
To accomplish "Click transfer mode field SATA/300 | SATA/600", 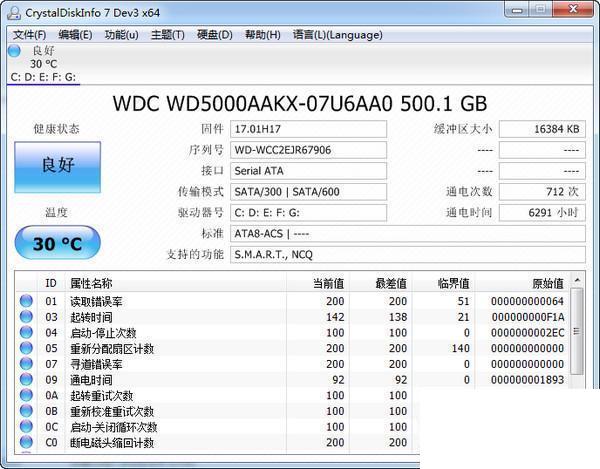I will point(308,192).
